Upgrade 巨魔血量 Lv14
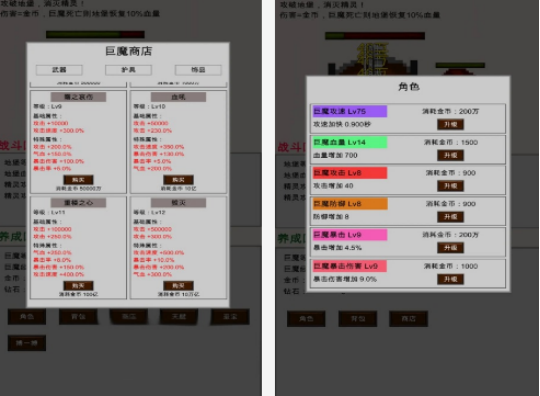Image resolution: width=540 pixels, height=396 pixels. [450, 155]
